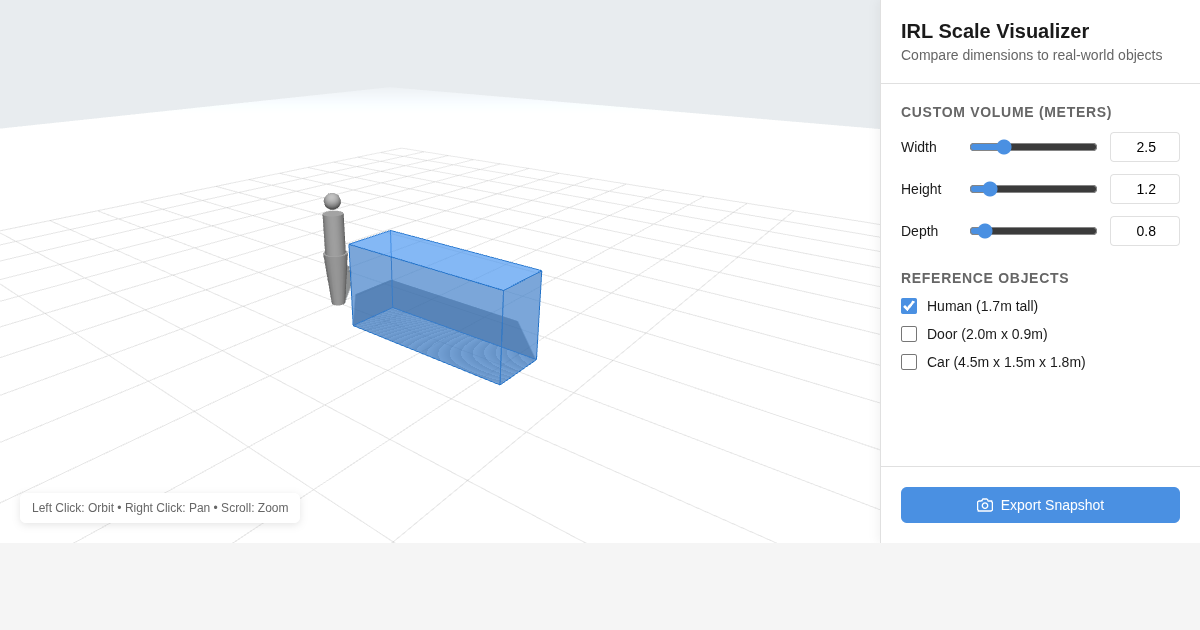Click the Depth slider thumb
The width and height of the screenshot is (1200, 630).
point(985,231)
